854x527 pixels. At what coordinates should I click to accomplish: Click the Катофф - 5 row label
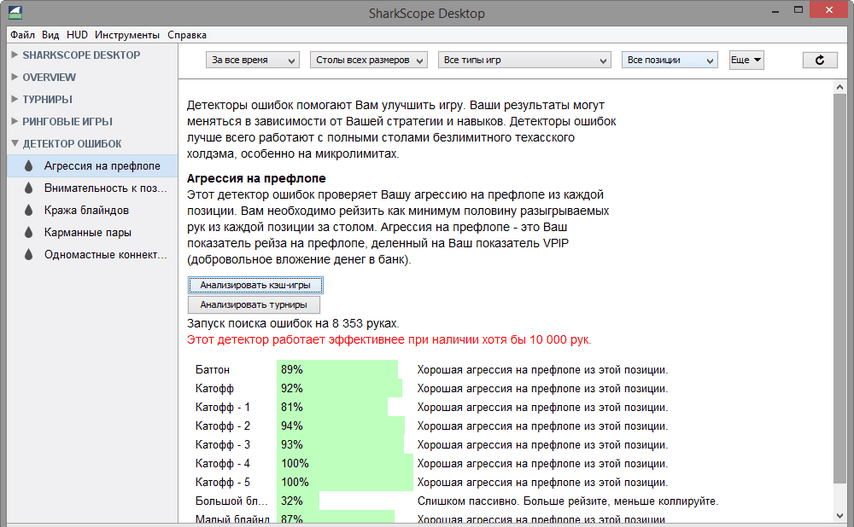click(223, 482)
